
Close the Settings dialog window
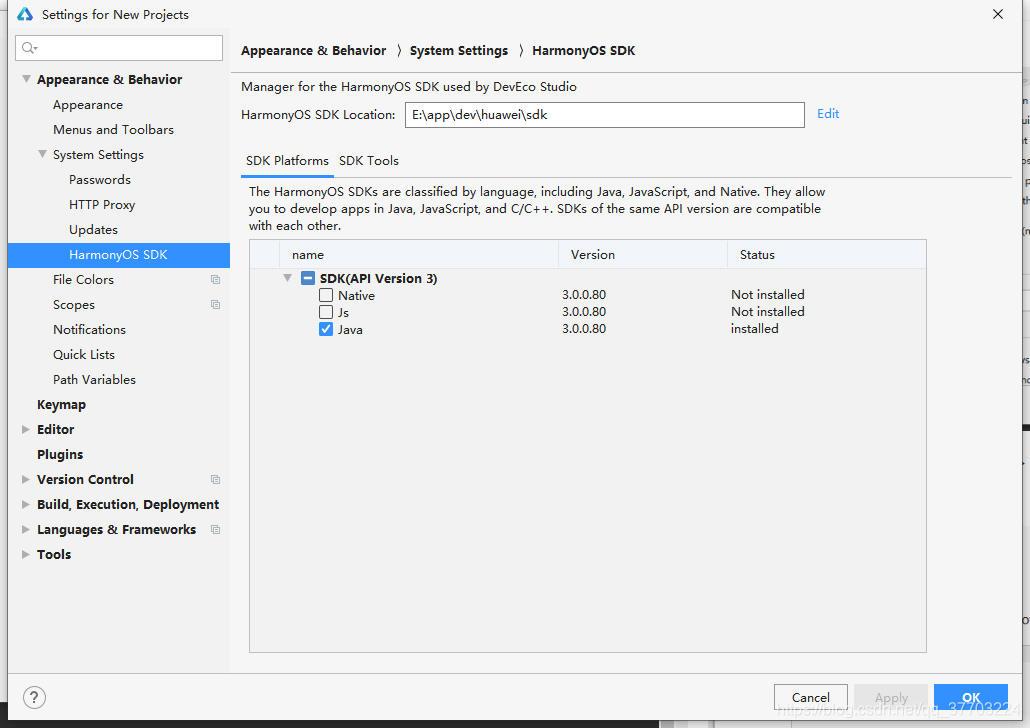998,14
